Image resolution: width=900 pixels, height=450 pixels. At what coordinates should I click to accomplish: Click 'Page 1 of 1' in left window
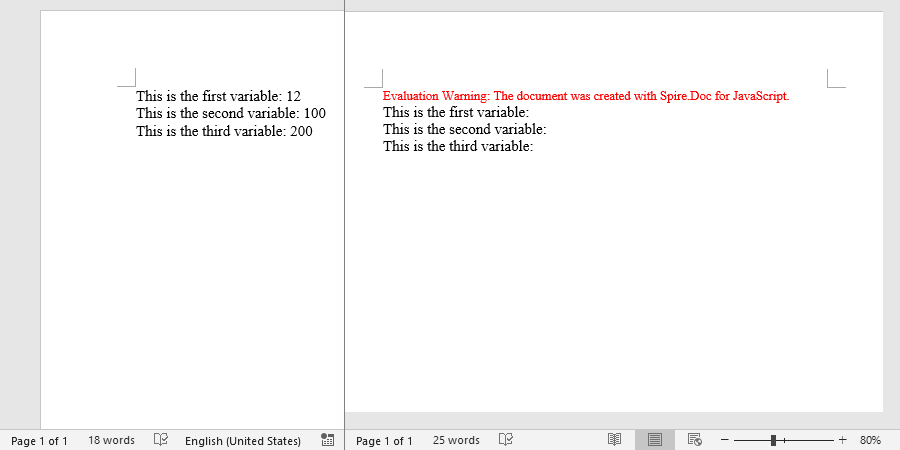[x=40, y=441]
